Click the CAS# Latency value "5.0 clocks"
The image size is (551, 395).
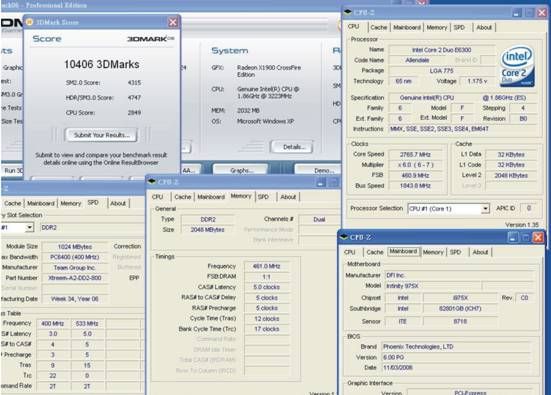click(x=266, y=287)
